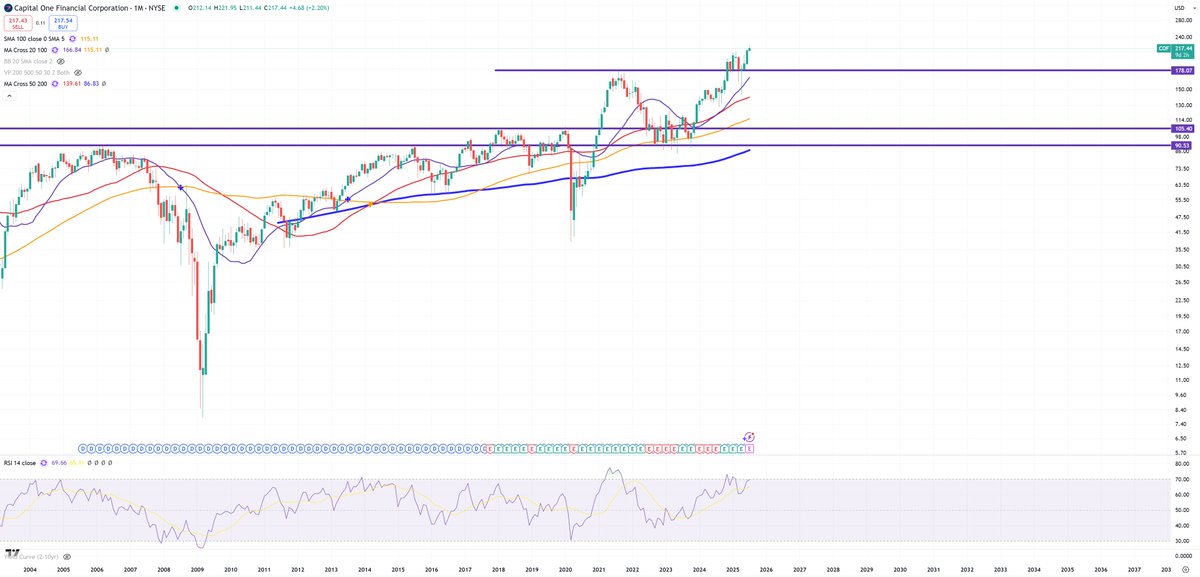Click the green market status dot
Image resolution: width=1200 pixels, height=577 pixels.
[x=176, y=8]
